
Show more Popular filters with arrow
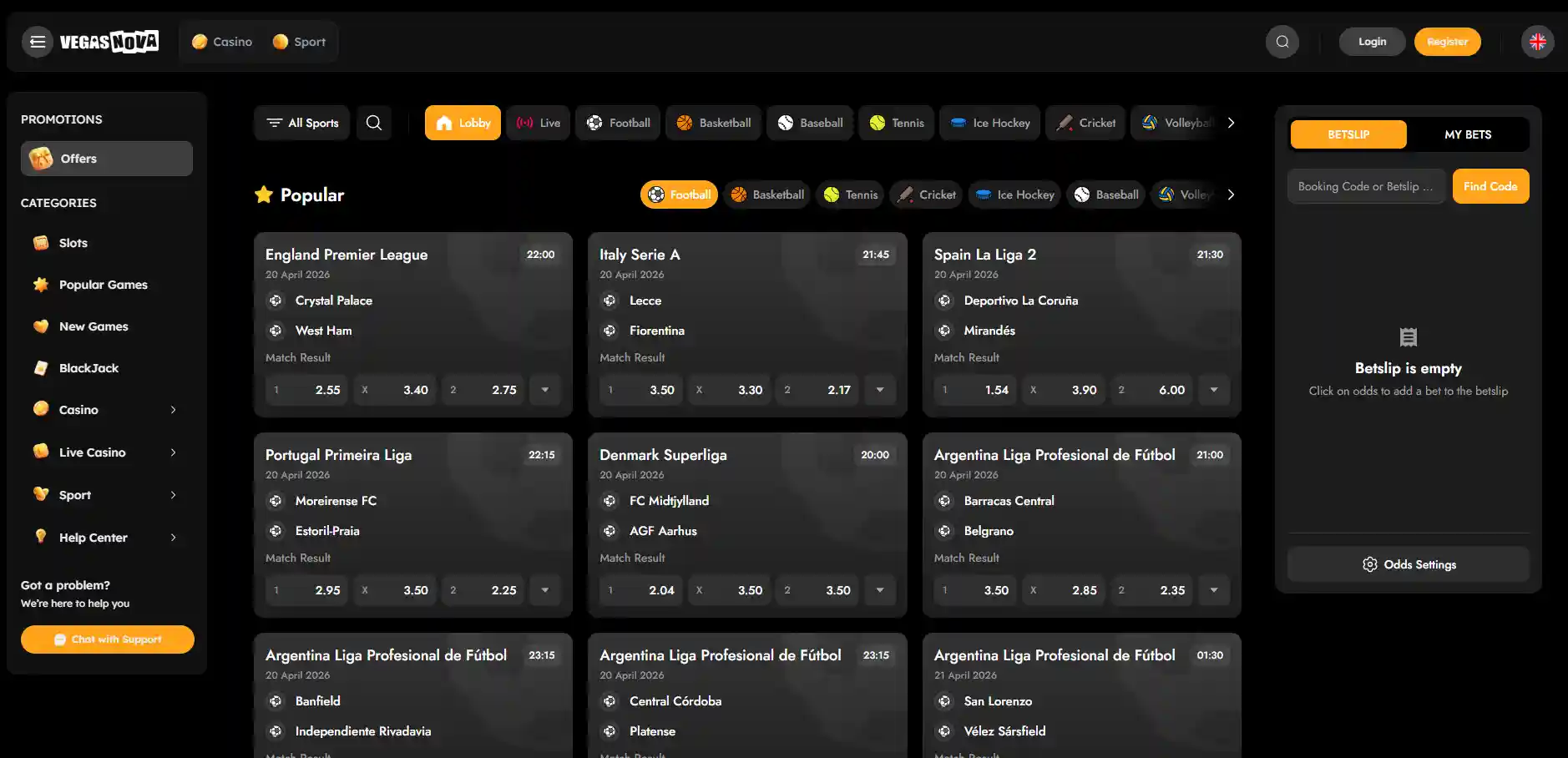pyautogui.click(x=1231, y=195)
